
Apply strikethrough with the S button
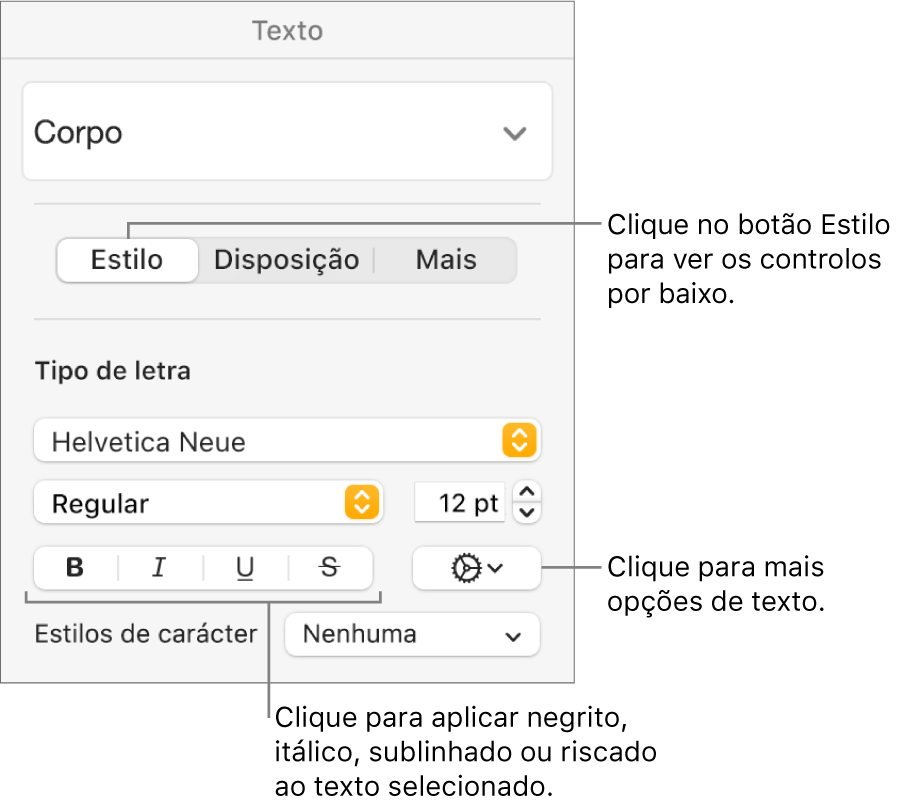(x=330, y=568)
